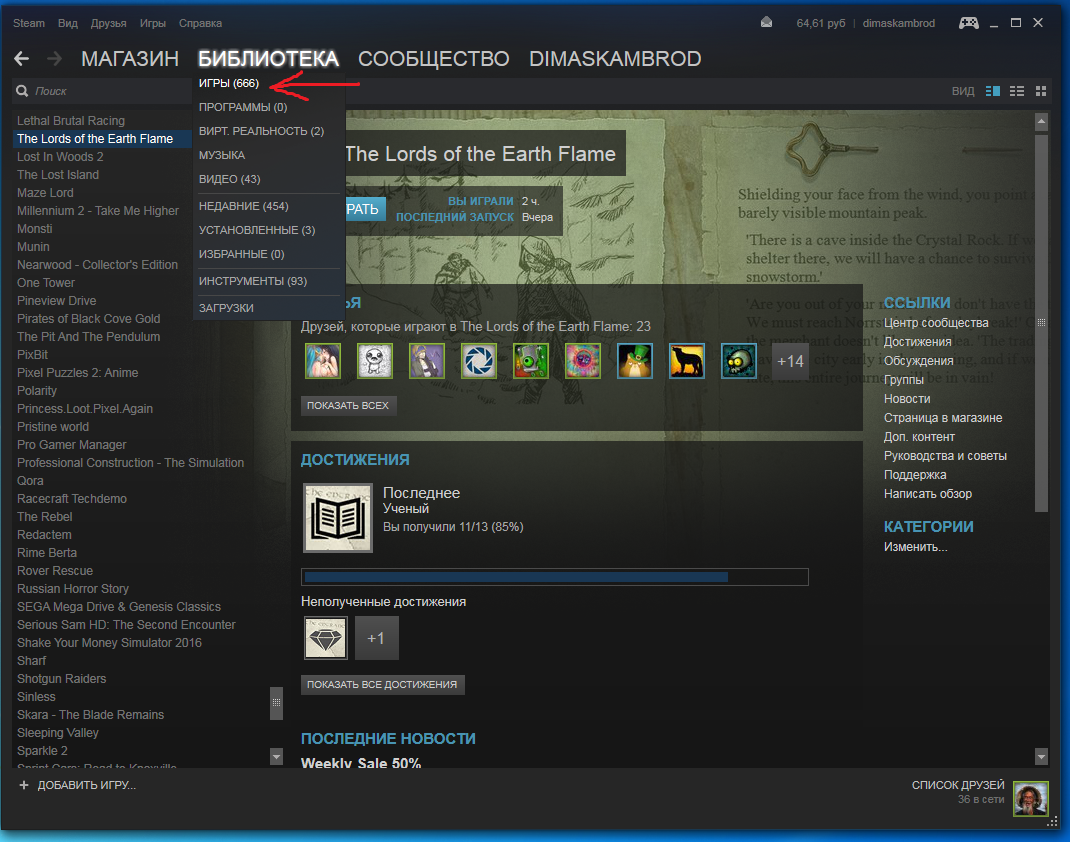1070x842 pixels.
Task: Show the +1 remaining achievements tile
Action: pyautogui.click(x=377, y=638)
